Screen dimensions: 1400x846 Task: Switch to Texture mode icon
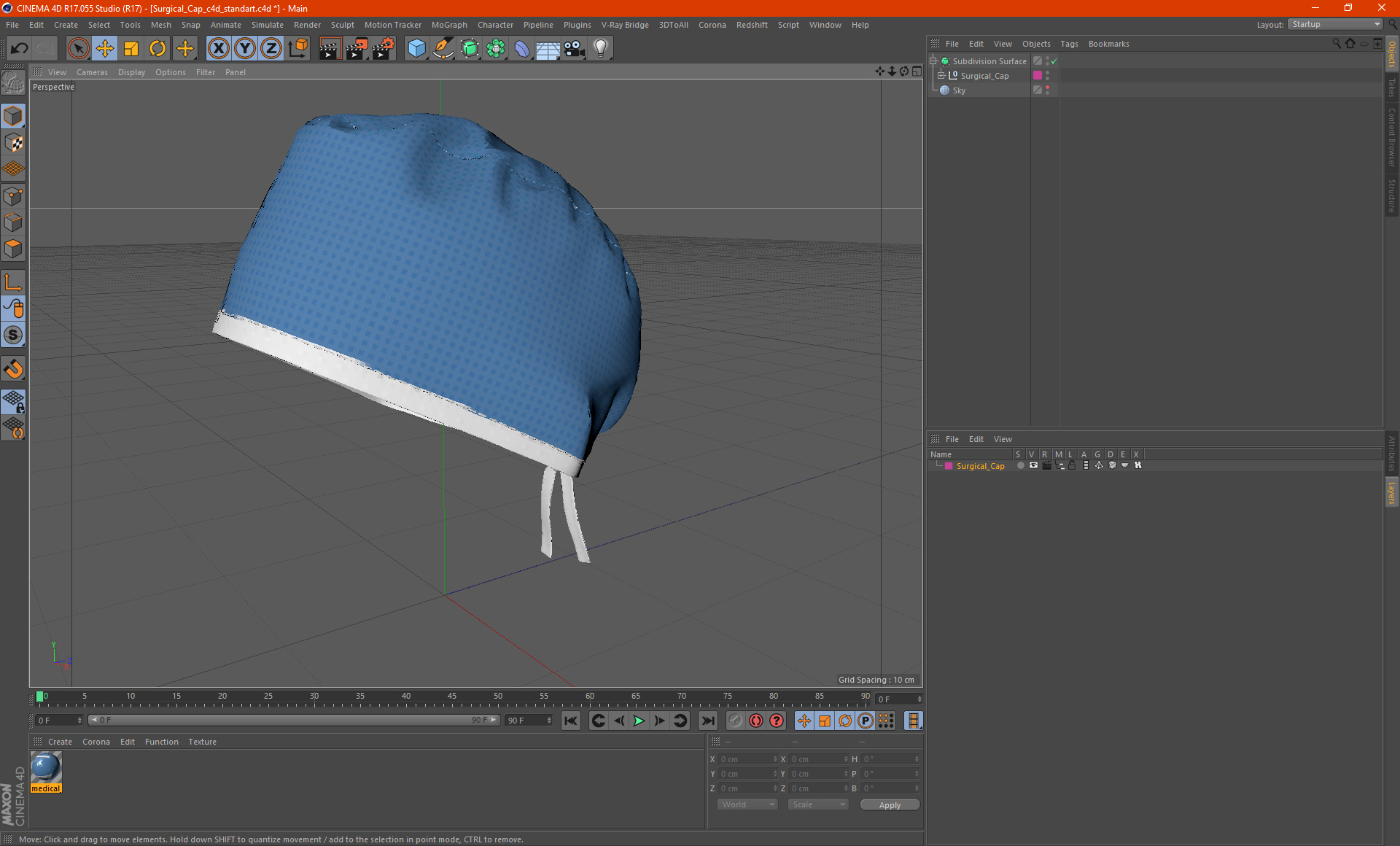click(14, 143)
